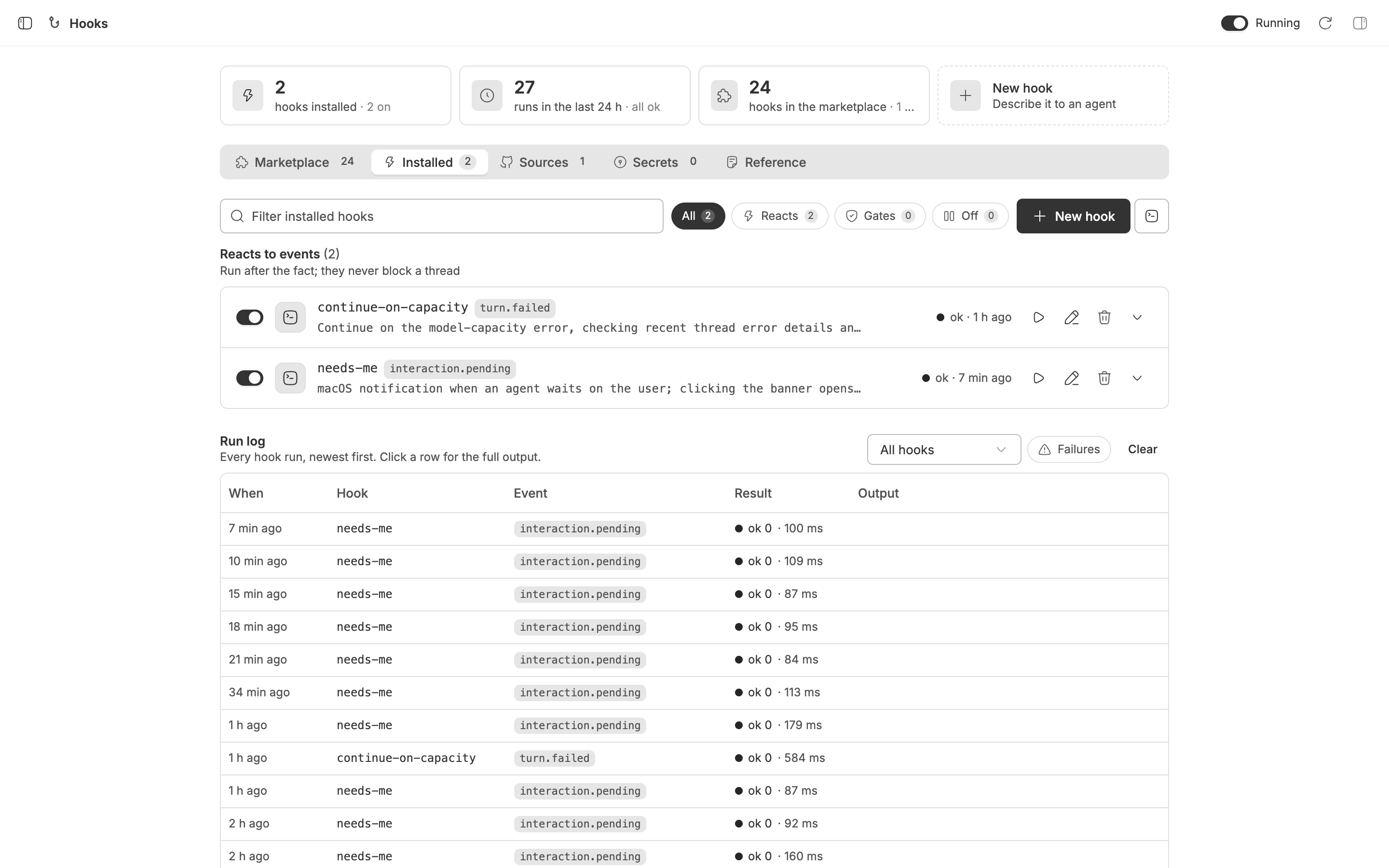1389x868 pixels.
Task: Select the All filter chip
Action: [x=698, y=216]
